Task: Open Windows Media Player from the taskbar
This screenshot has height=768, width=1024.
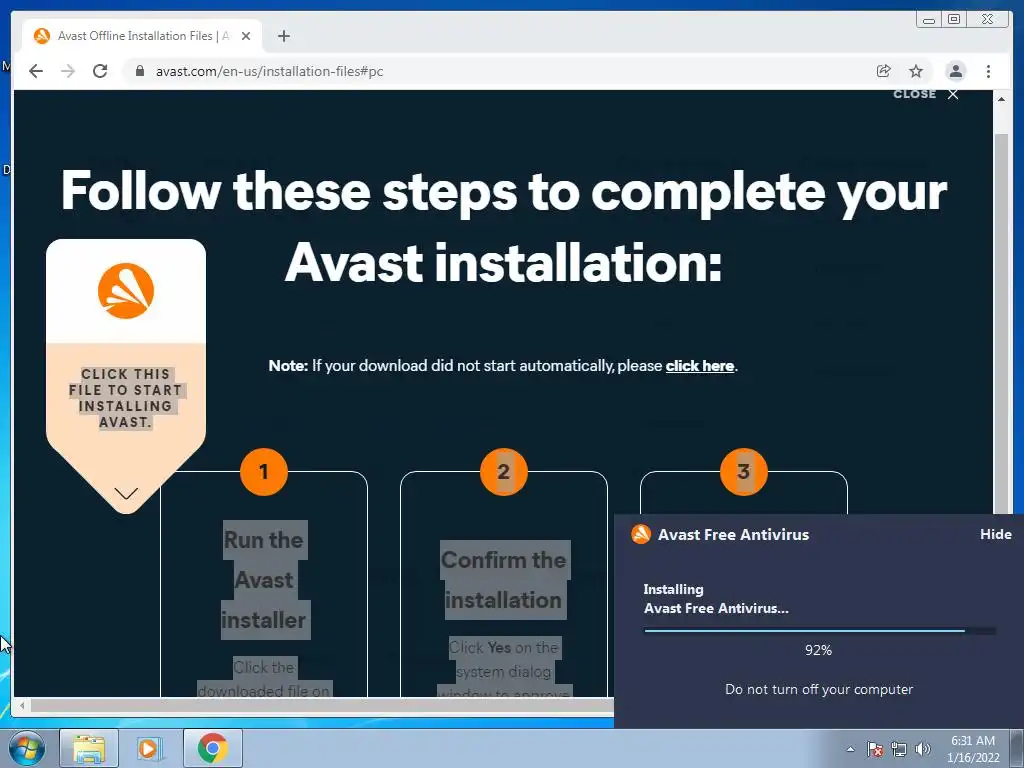Action: pyautogui.click(x=150, y=748)
